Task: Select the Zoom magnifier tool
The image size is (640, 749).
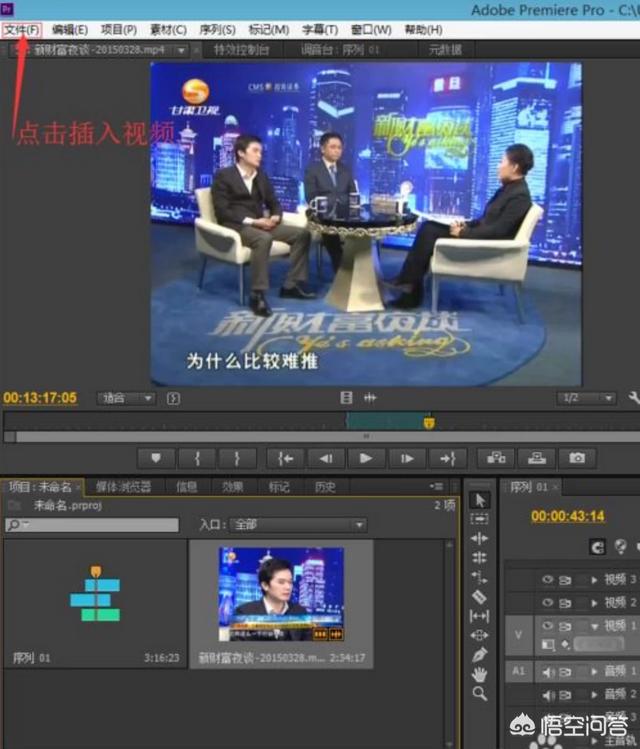Action: tap(479, 693)
